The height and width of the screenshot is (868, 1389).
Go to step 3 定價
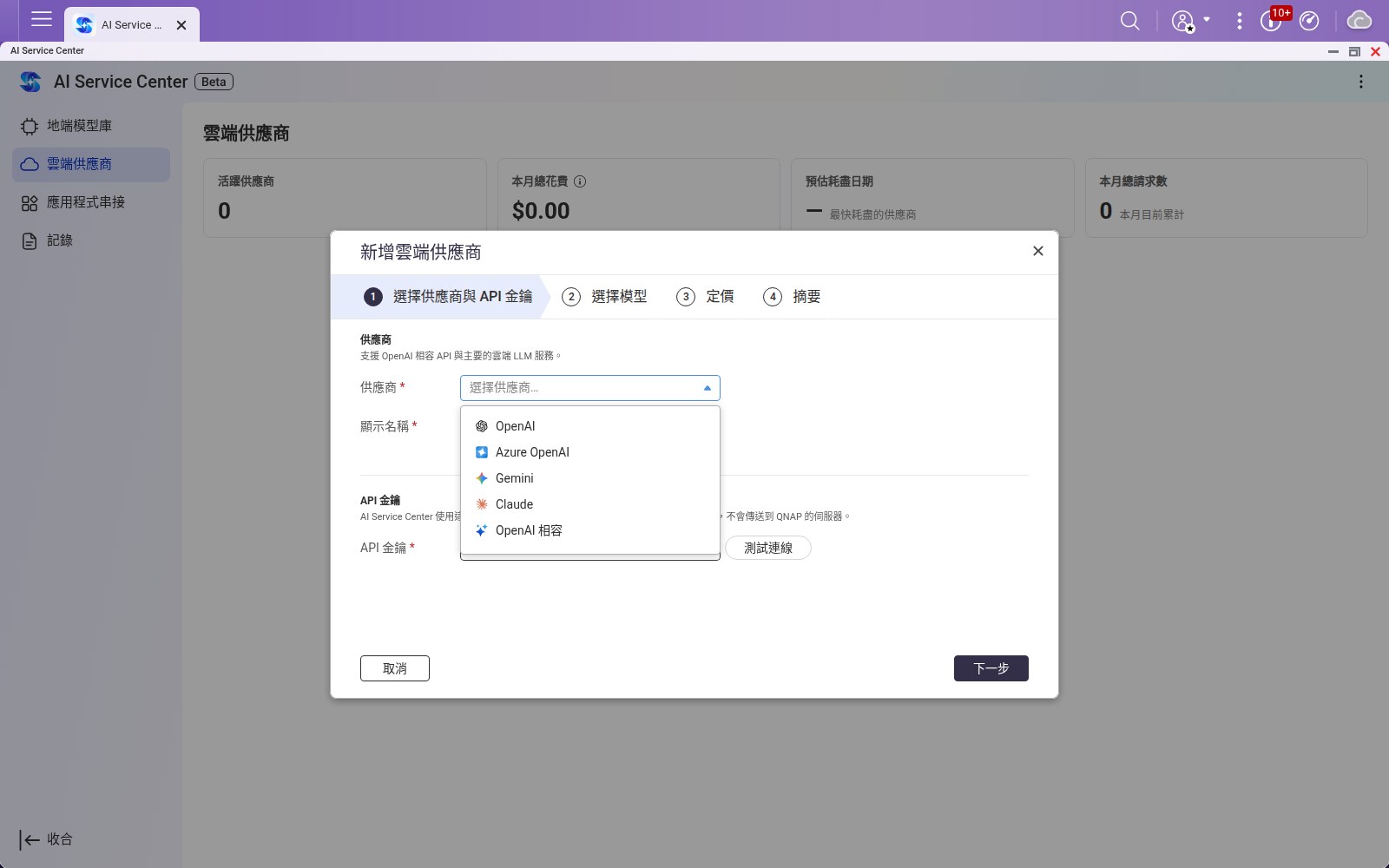(705, 297)
